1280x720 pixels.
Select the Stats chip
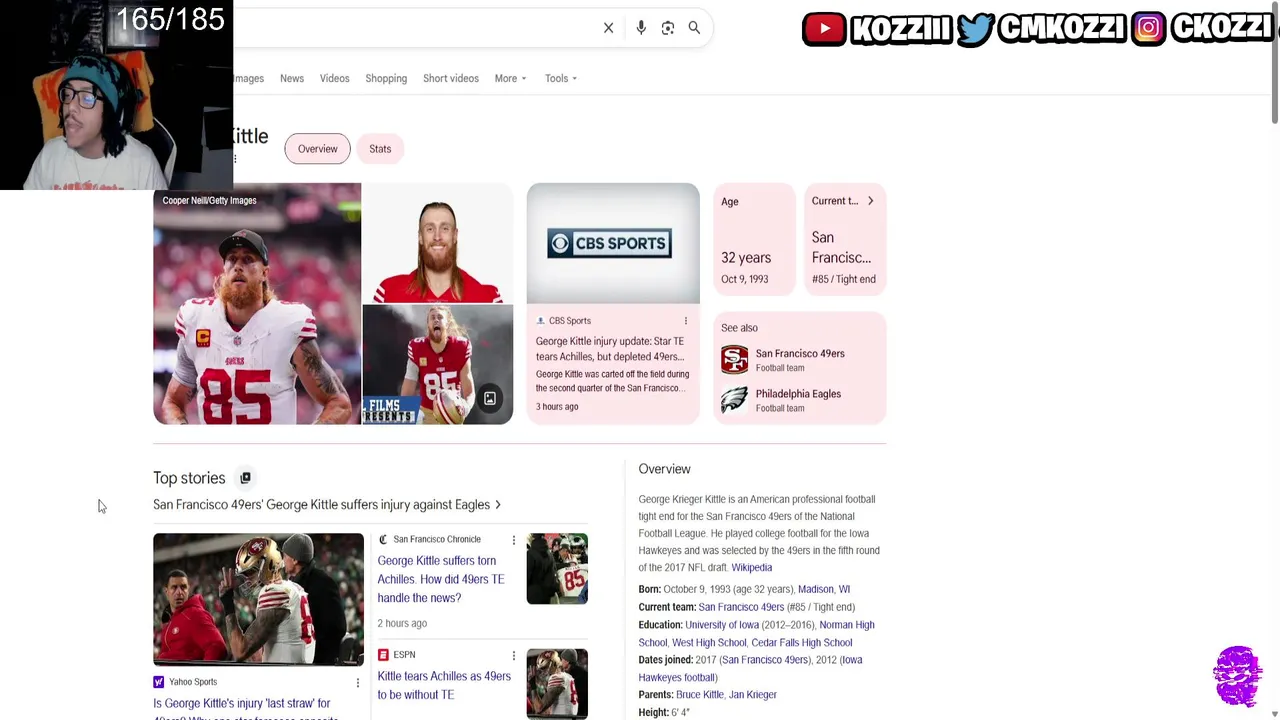point(380,149)
